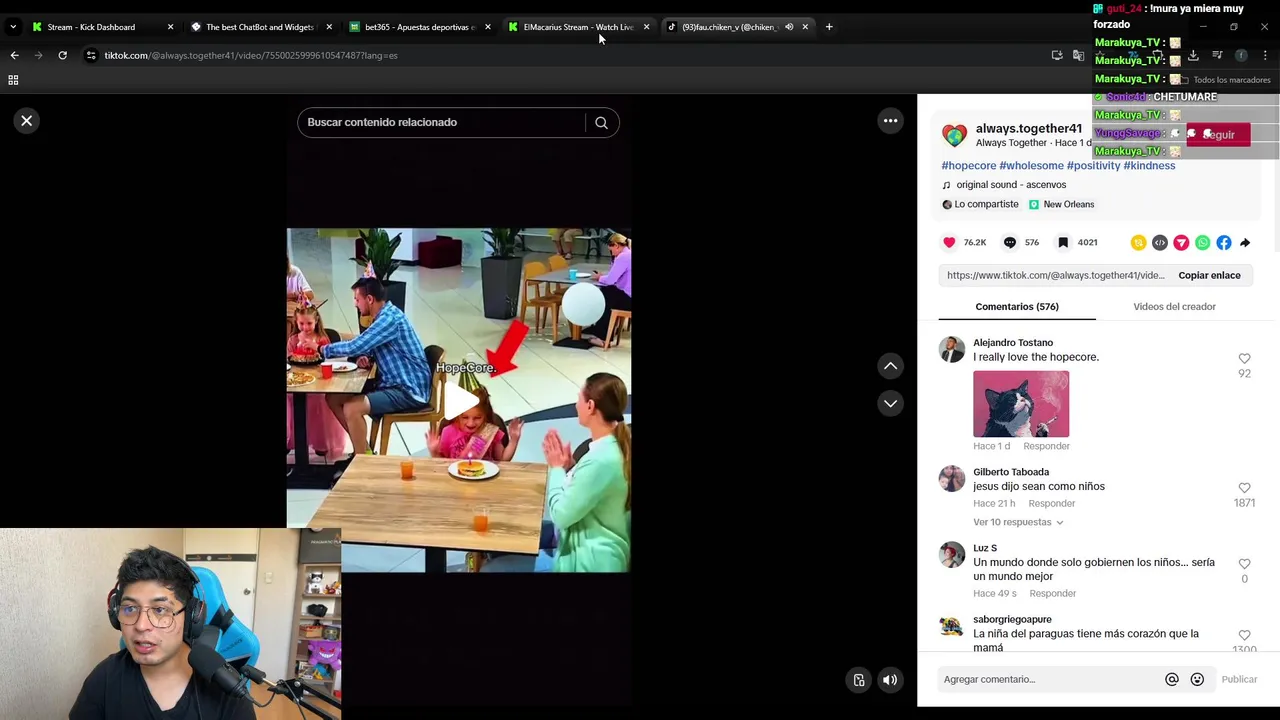Expand 'Ver 10 respuestas' under Gilberto's comment

click(x=1018, y=522)
